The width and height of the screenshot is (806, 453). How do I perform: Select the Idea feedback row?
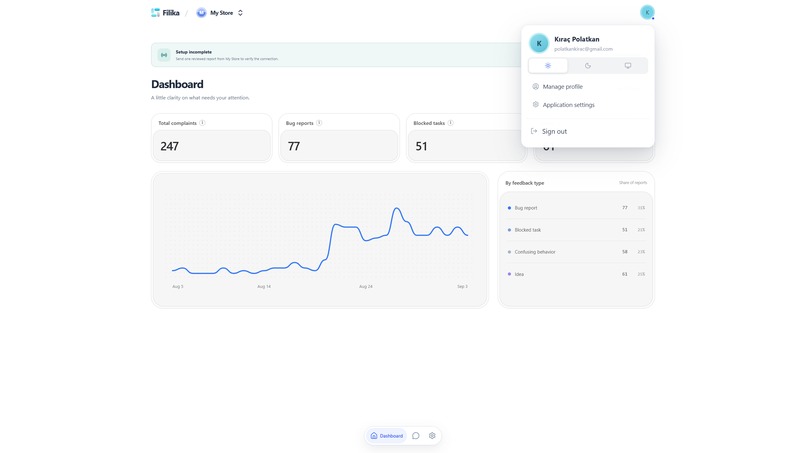click(576, 274)
